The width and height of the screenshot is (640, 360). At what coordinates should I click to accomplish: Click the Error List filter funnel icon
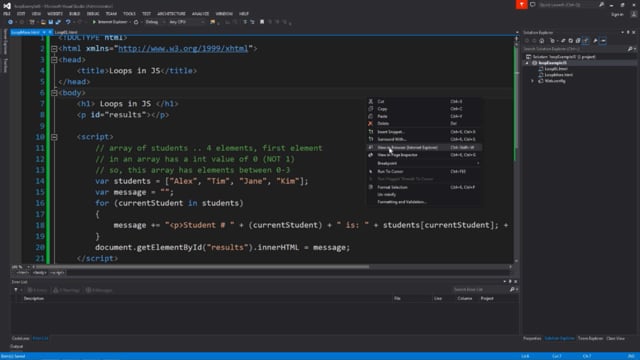click(x=16, y=290)
